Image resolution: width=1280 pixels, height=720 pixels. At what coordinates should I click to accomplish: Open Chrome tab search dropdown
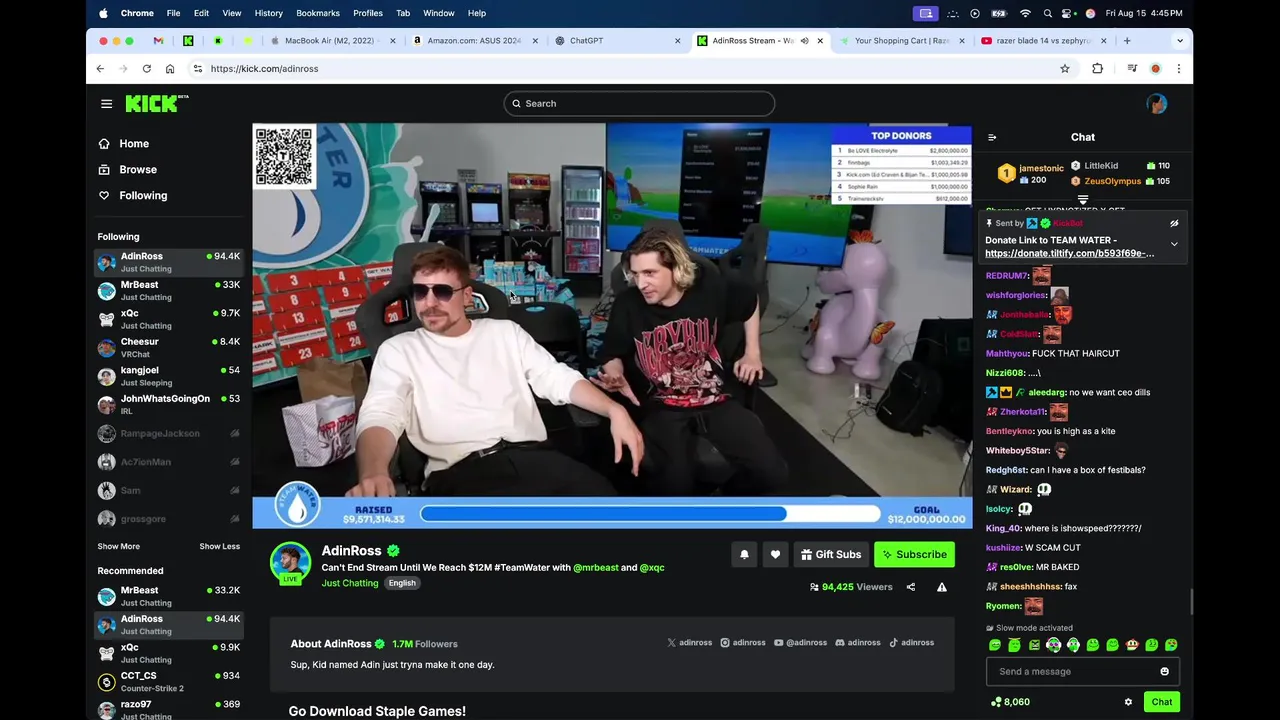click(x=1180, y=41)
